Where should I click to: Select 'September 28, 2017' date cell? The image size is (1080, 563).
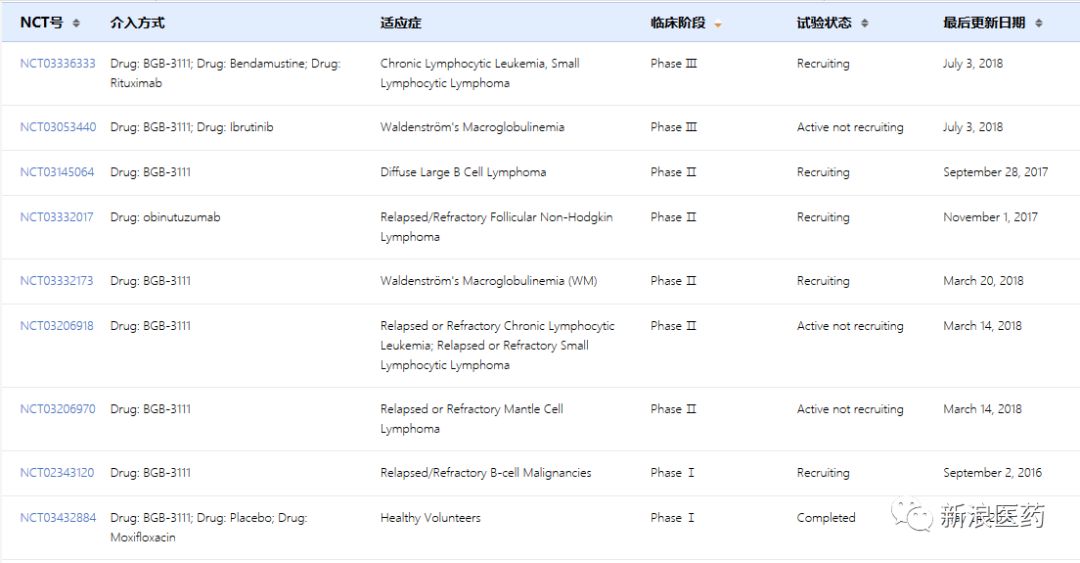995,172
